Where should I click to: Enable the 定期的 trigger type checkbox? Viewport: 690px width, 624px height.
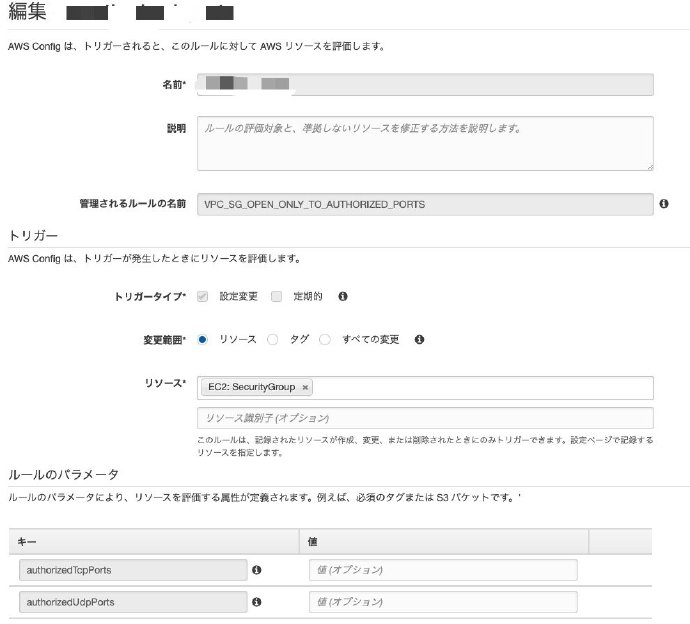(x=276, y=296)
